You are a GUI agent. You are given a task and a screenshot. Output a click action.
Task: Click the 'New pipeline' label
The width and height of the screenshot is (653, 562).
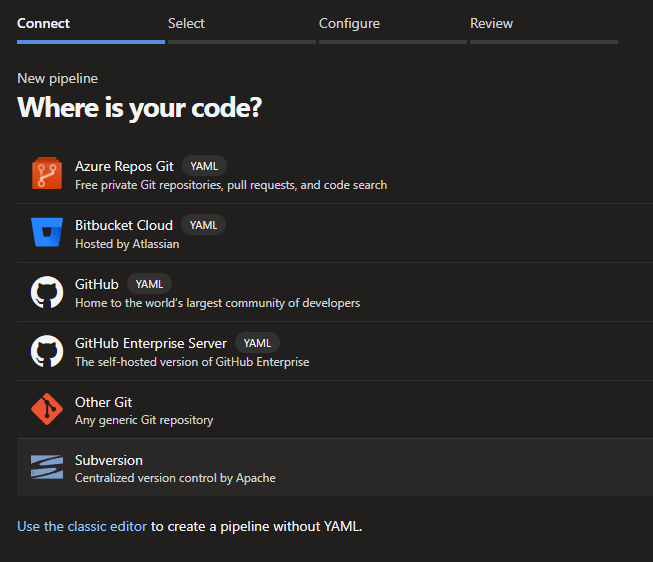(x=57, y=79)
